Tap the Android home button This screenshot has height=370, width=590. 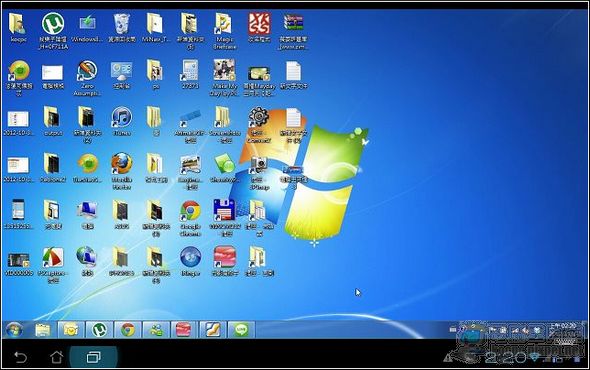point(57,357)
